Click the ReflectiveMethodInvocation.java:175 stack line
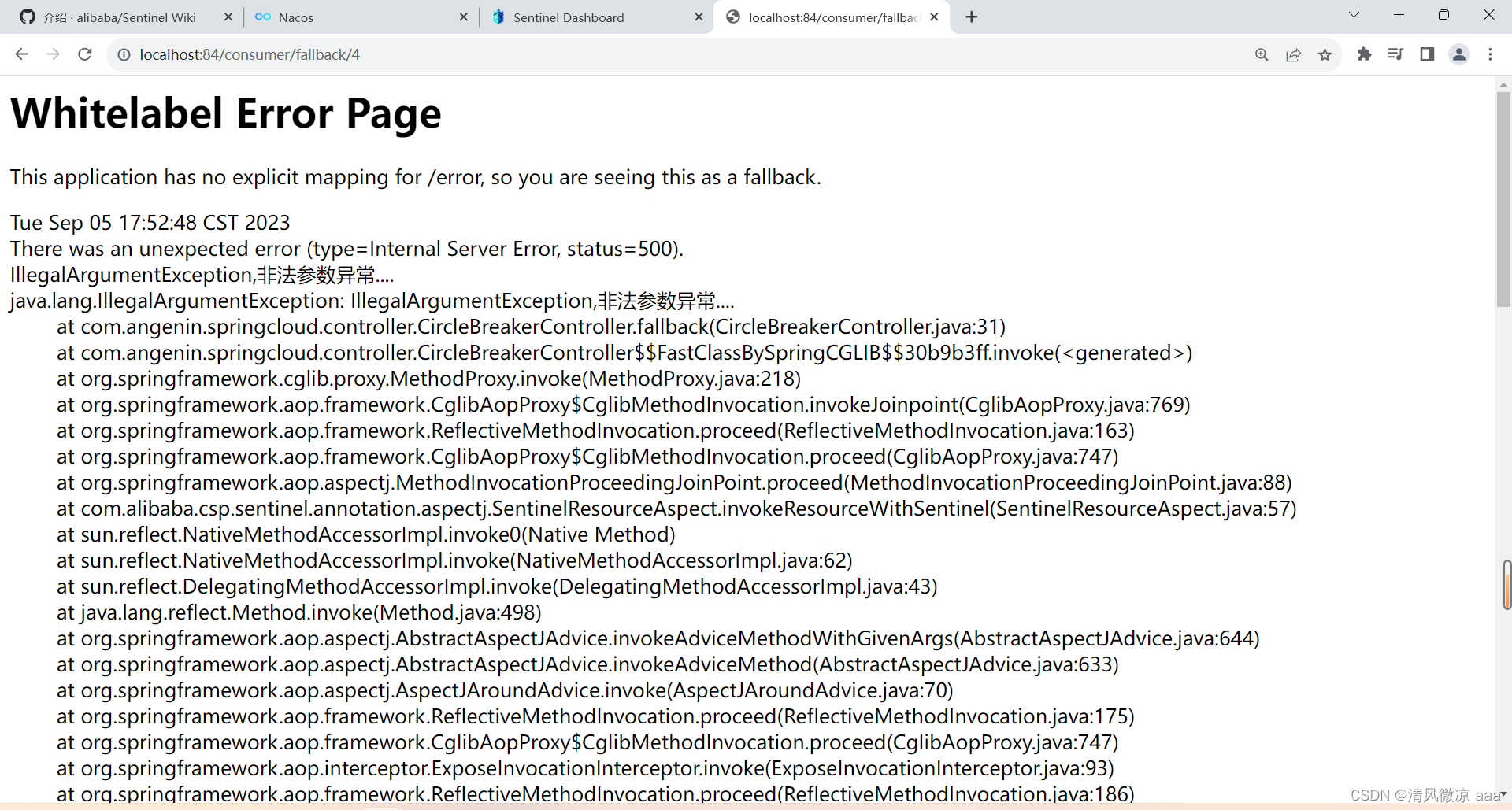 (x=595, y=716)
